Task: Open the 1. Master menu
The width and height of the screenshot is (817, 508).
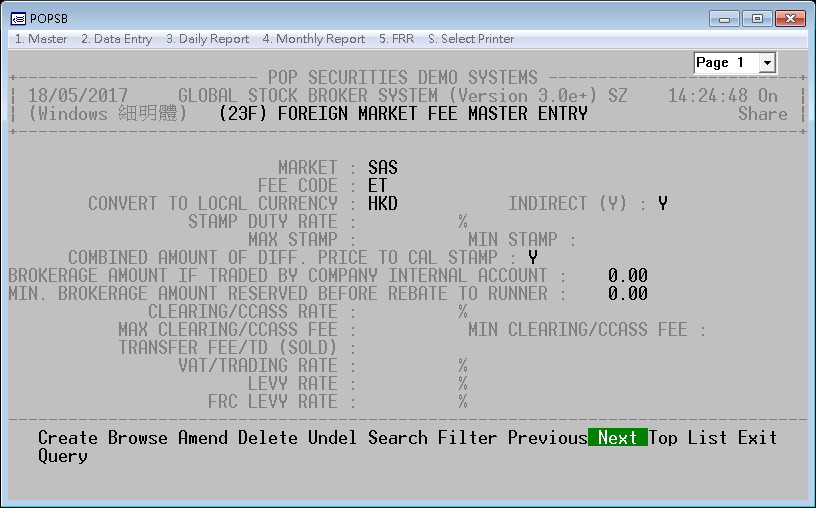Action: [x=41, y=39]
